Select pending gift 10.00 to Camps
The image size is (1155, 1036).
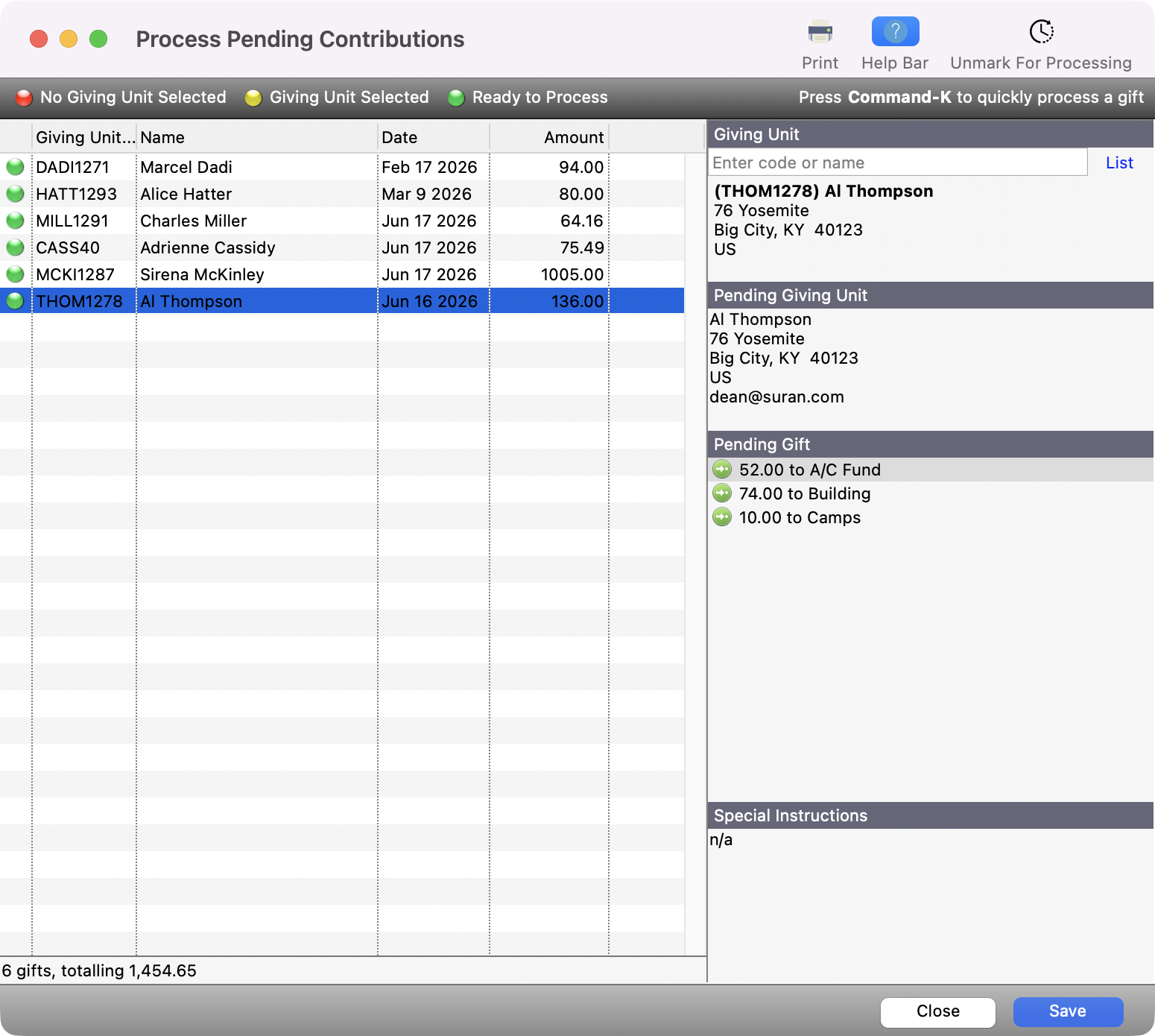931,517
